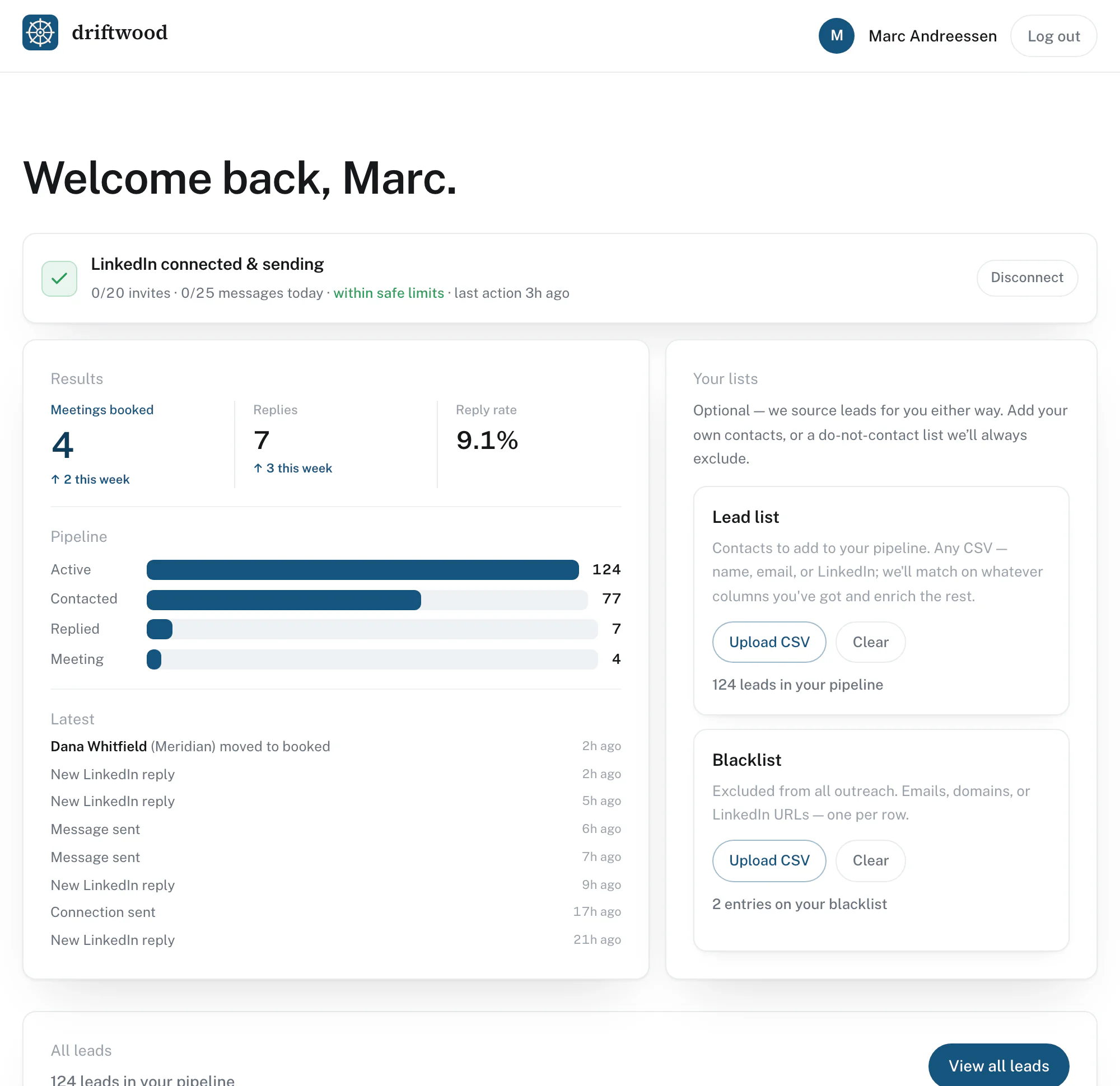Click the Welcome back, Marc. heading
The width and height of the screenshot is (1120, 1086).
(240, 178)
